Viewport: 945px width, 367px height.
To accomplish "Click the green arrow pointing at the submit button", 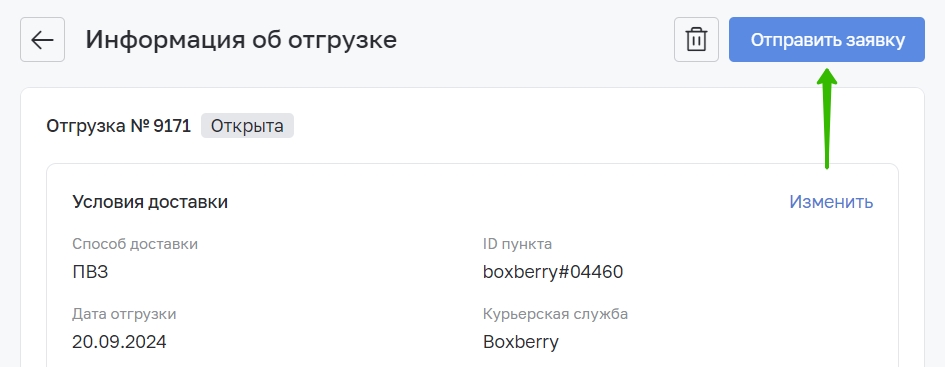I will tap(827, 118).
